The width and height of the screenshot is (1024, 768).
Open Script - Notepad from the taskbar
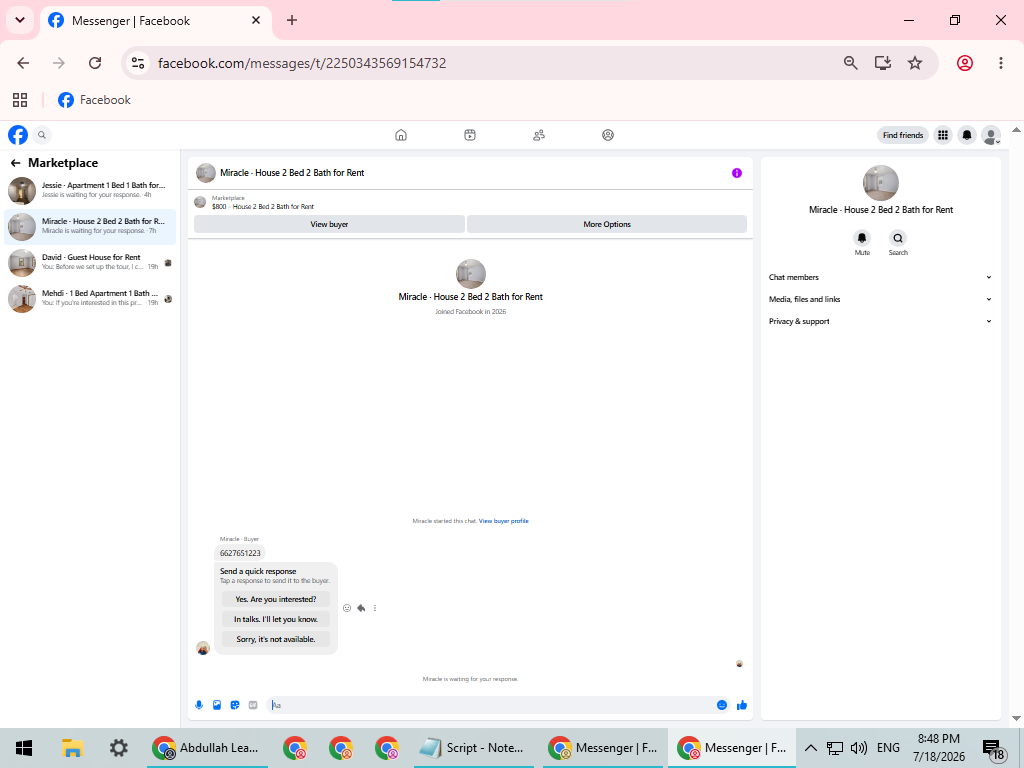pos(473,748)
